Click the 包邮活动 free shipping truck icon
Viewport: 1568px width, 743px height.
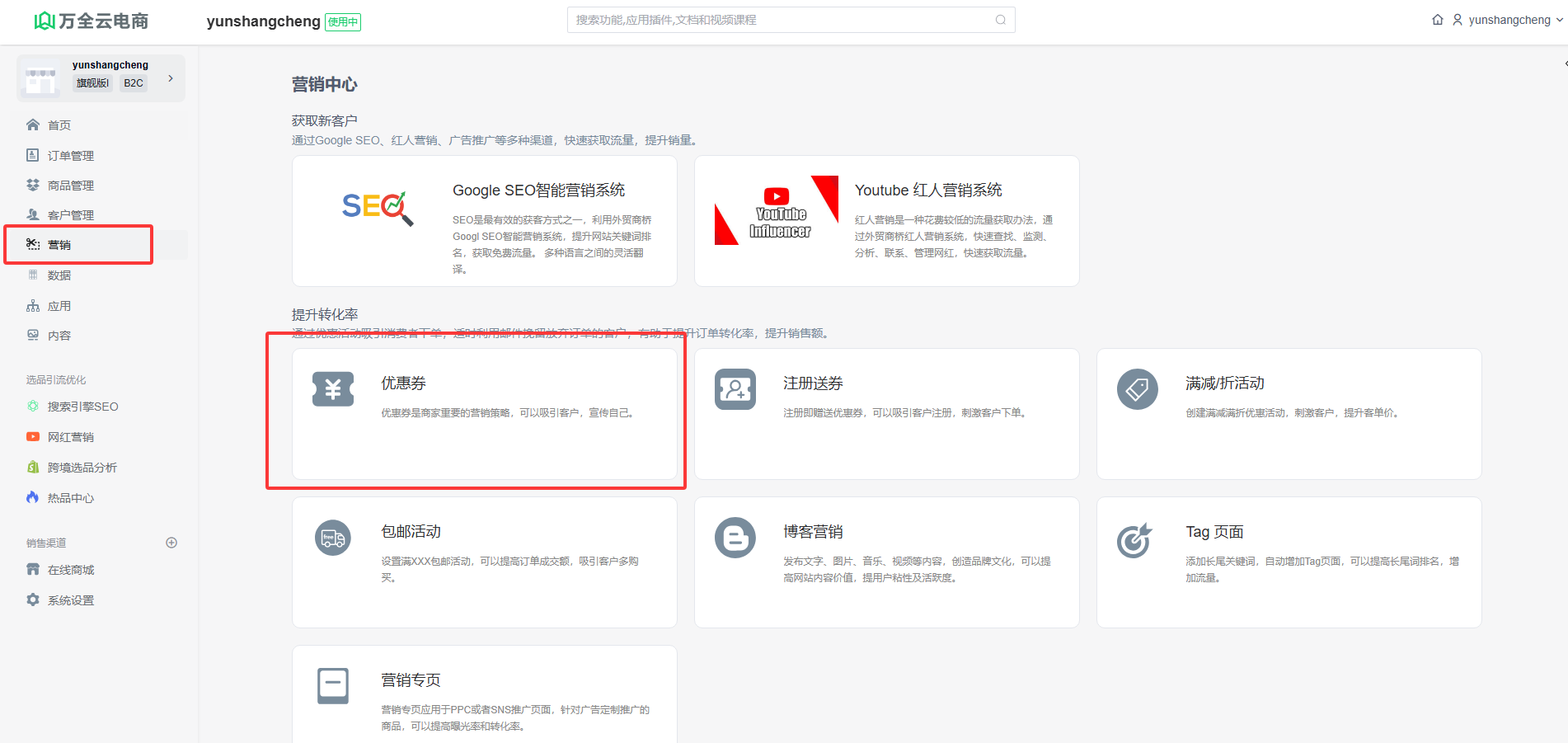coord(333,538)
